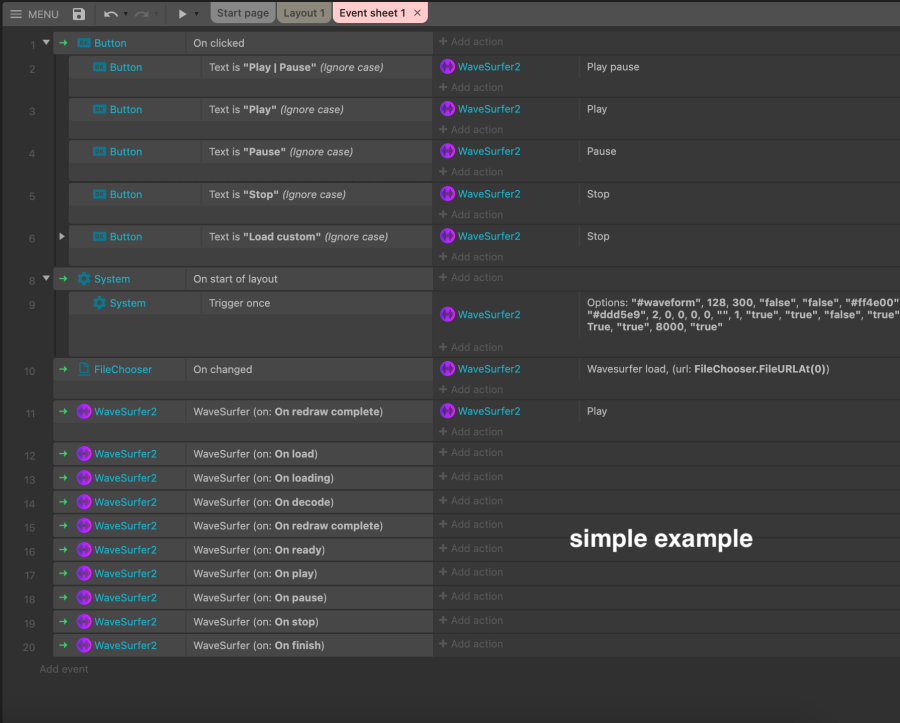
Task: Collapse event 1 Button On clicked
Action: pos(46,42)
